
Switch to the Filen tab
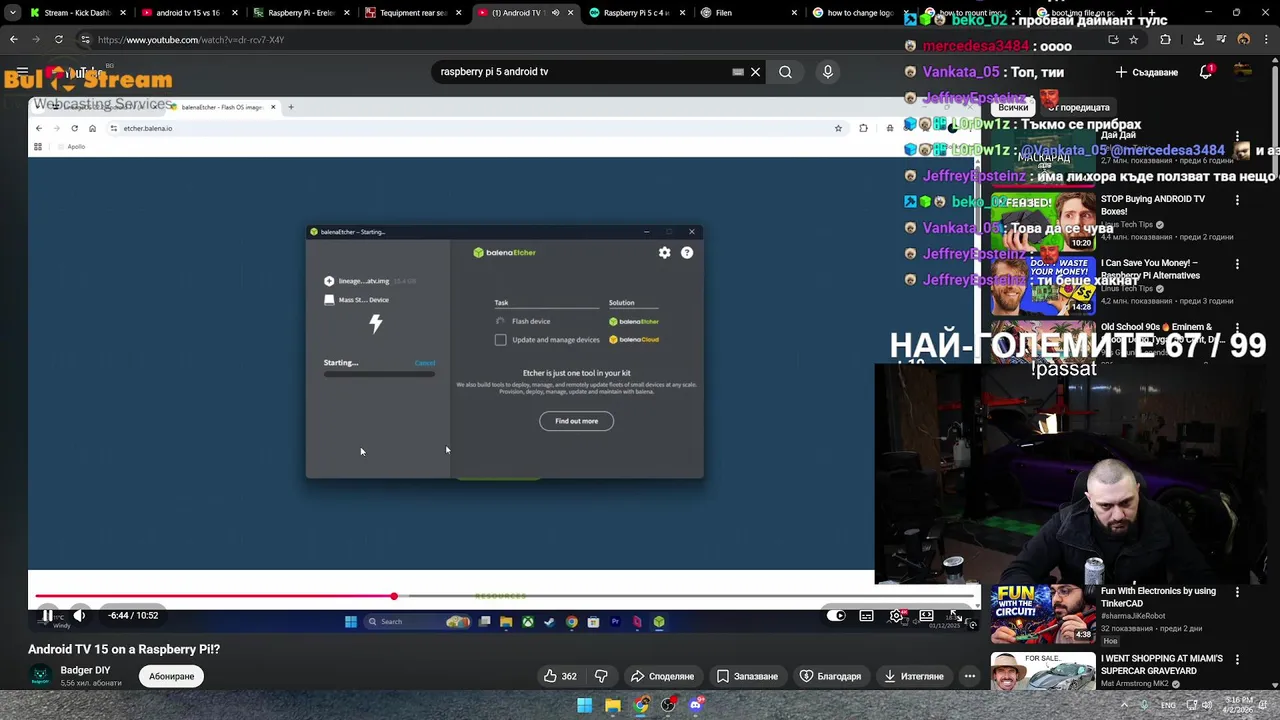click(x=749, y=13)
